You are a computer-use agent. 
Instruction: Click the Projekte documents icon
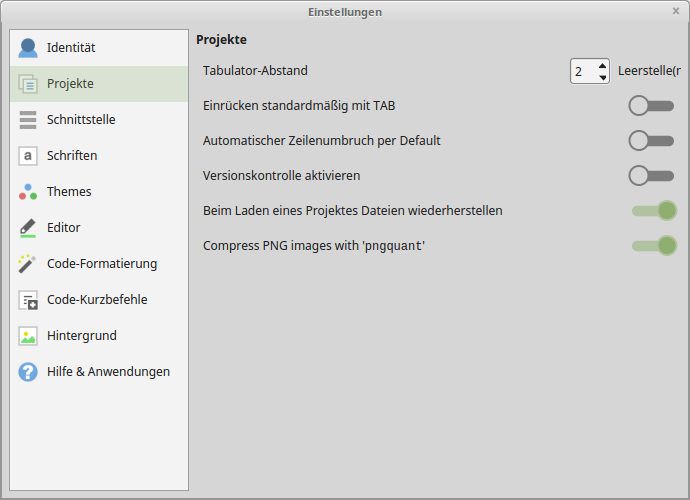pyautogui.click(x=28, y=84)
